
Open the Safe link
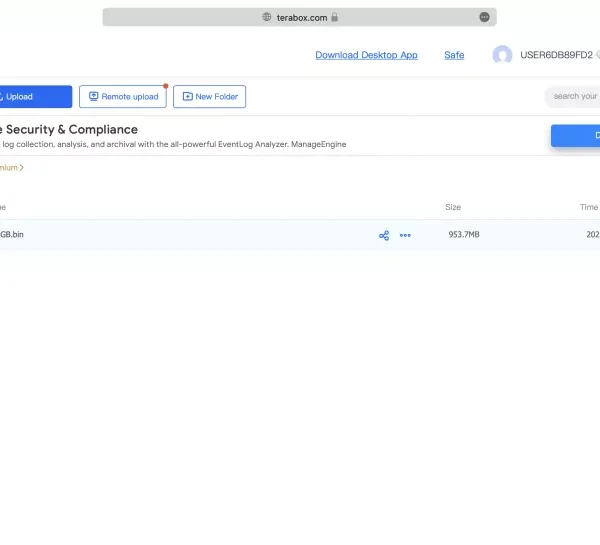point(454,55)
